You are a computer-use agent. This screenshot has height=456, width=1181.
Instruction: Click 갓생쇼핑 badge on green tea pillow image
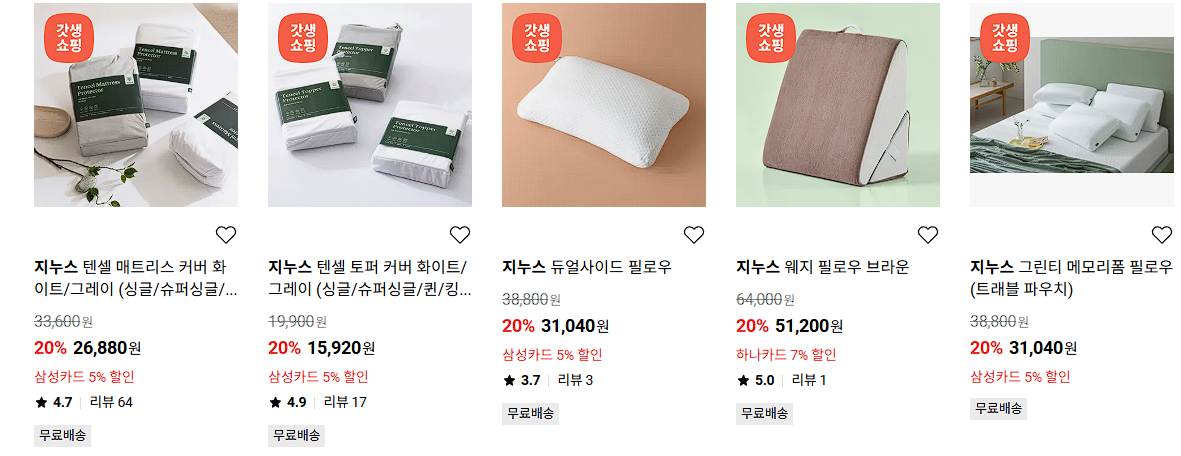pyautogui.click(x=1005, y=38)
